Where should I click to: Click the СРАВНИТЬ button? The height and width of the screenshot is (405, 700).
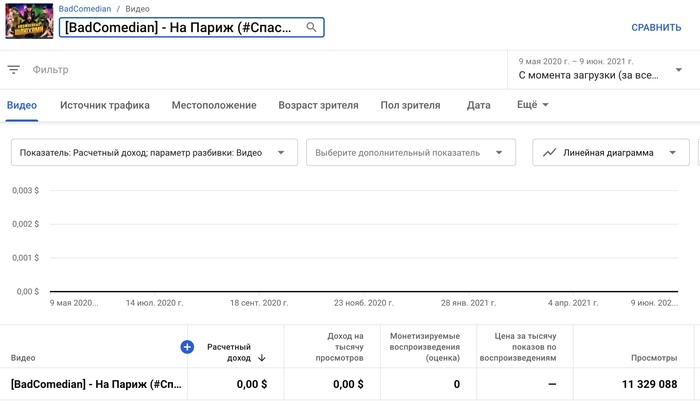655,28
